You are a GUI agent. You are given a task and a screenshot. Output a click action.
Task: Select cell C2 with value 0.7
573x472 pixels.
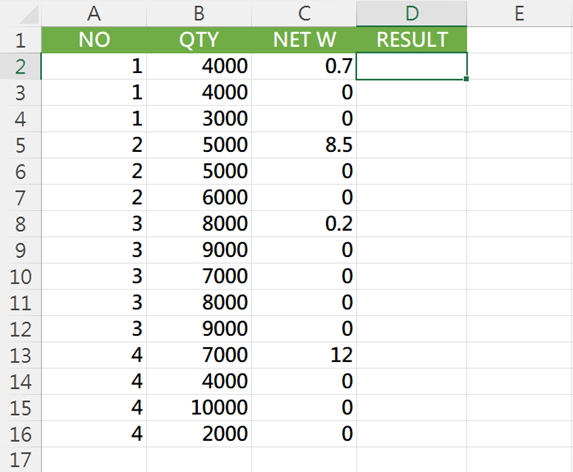[x=304, y=66]
